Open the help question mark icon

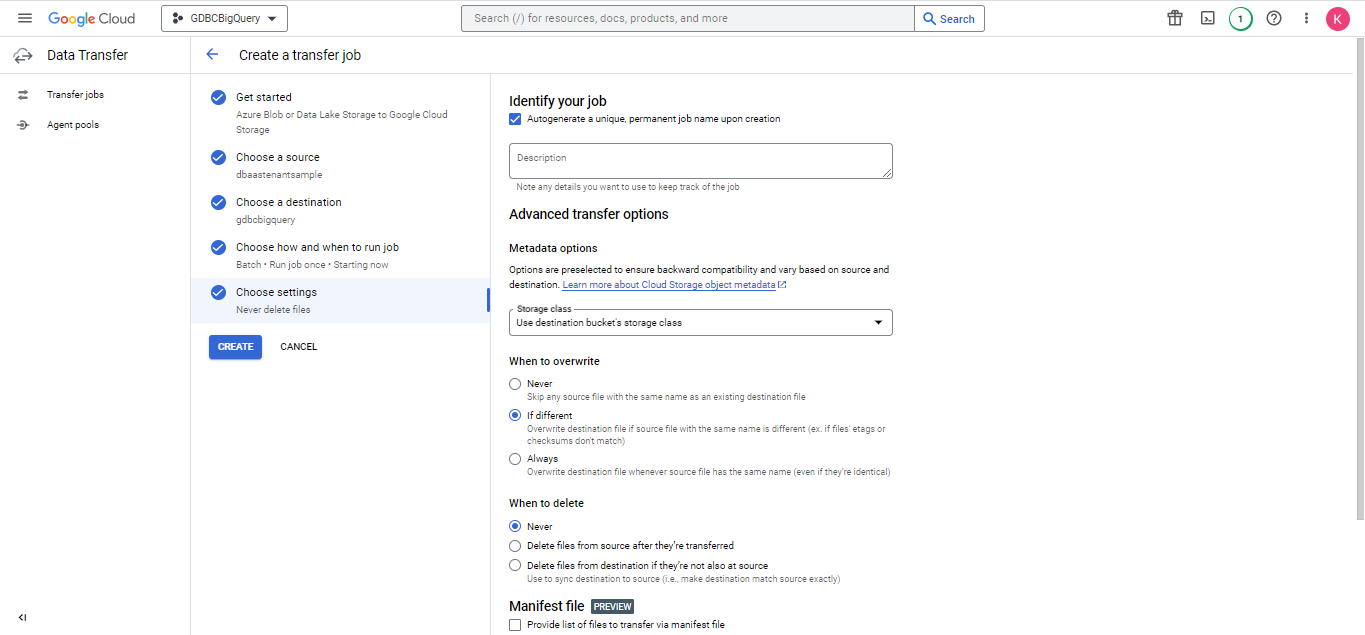point(1274,18)
